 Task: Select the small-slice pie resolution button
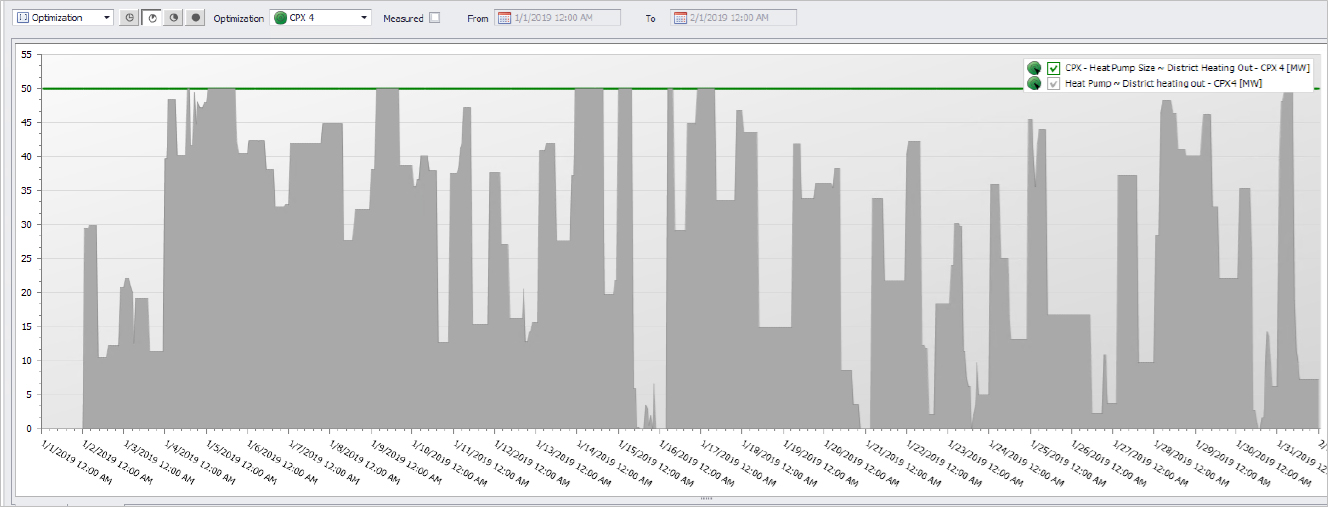[x=152, y=17]
